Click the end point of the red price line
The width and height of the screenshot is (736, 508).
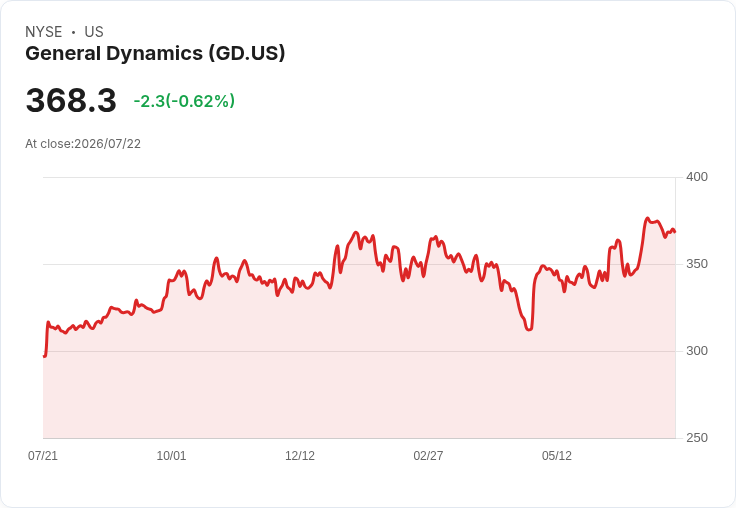click(x=675, y=231)
